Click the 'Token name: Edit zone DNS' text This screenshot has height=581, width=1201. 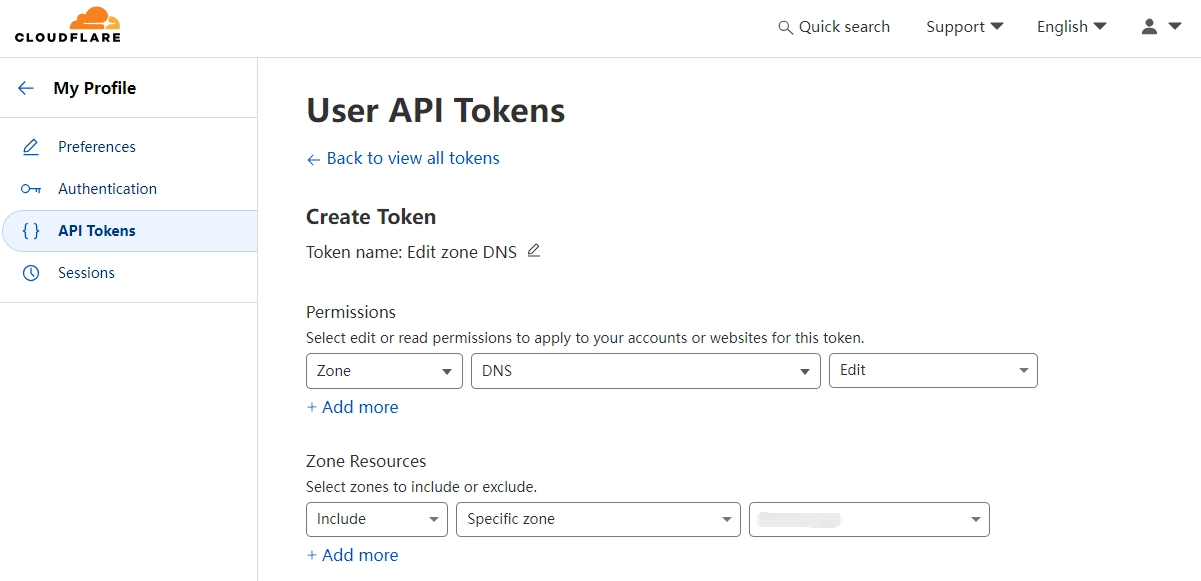point(411,252)
